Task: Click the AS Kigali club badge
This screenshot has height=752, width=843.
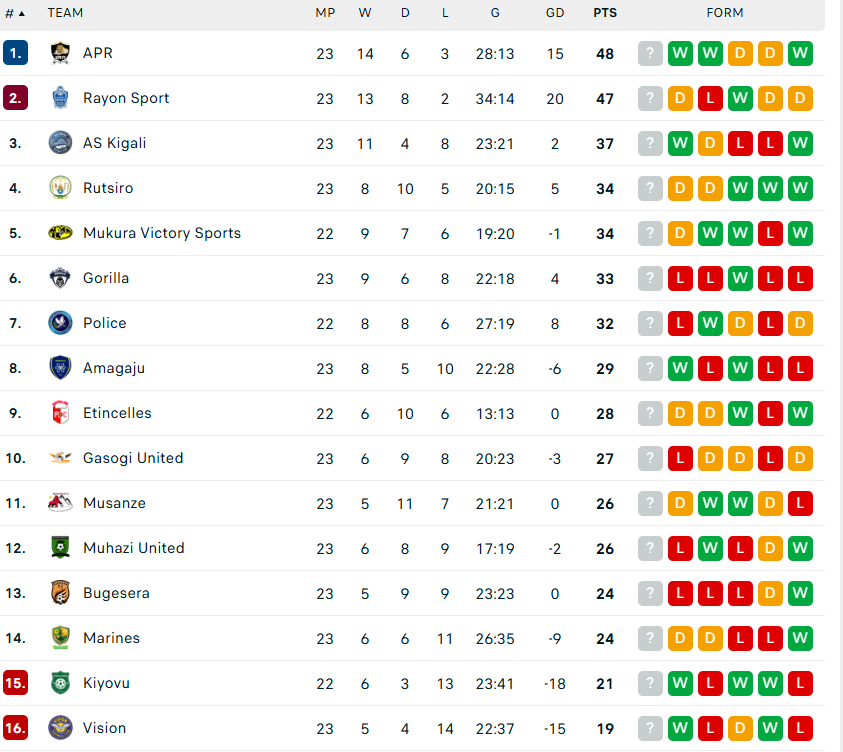Action: click(60, 143)
